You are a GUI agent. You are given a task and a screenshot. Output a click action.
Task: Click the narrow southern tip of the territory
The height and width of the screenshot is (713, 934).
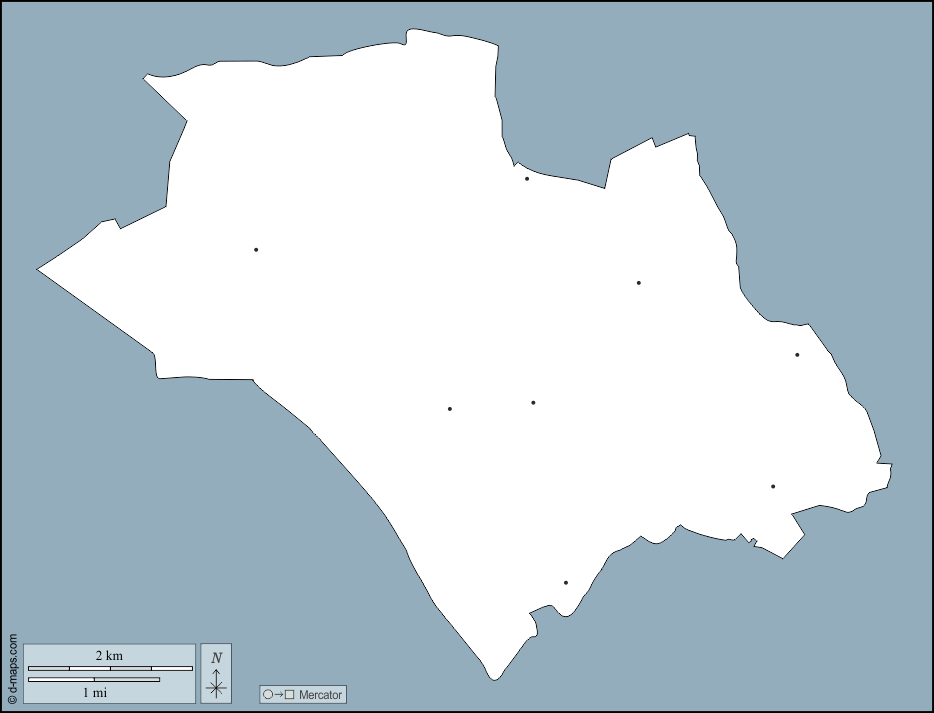pyautogui.click(x=493, y=678)
